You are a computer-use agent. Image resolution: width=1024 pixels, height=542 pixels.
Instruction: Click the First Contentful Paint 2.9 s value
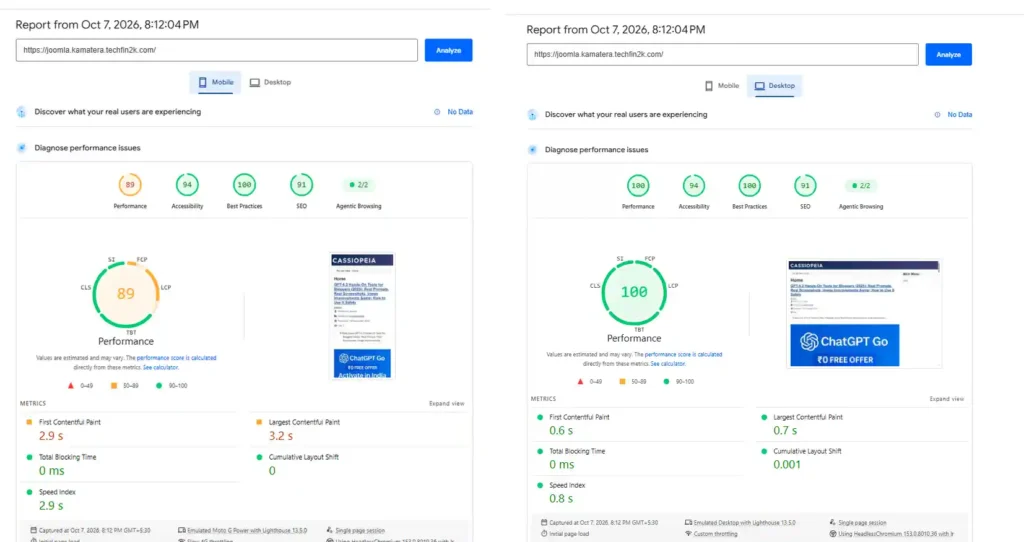(x=51, y=436)
